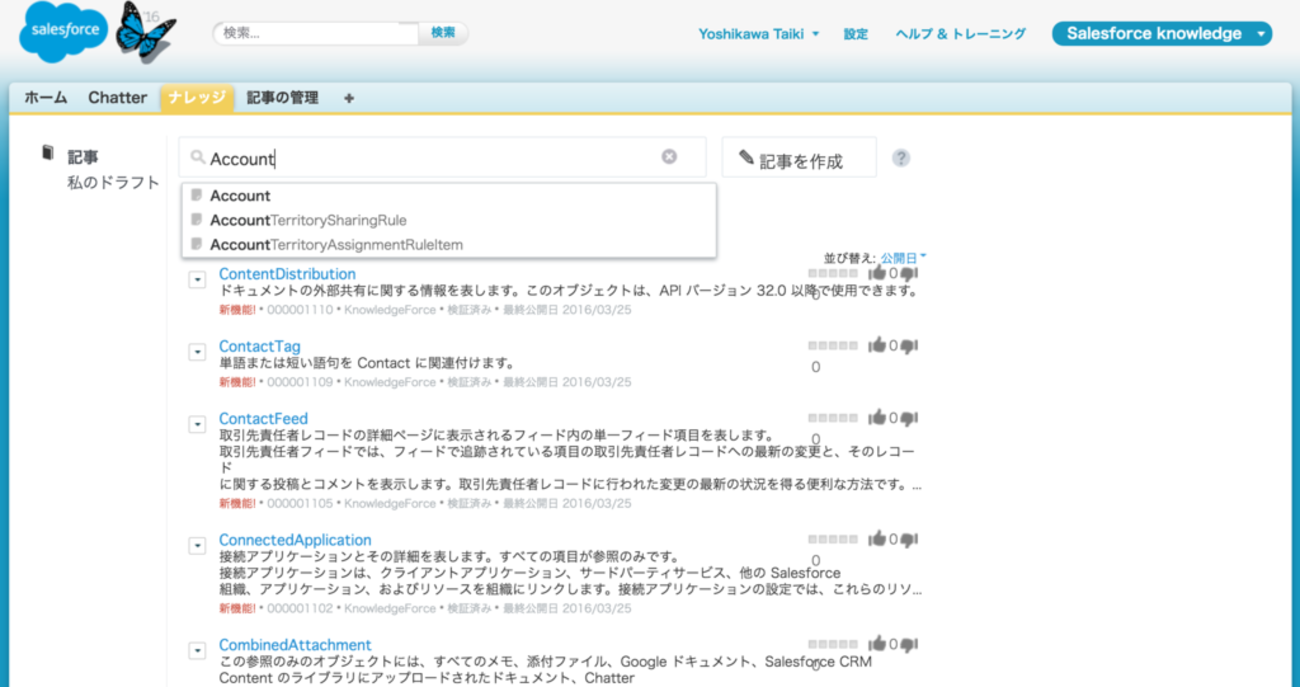This screenshot has height=687, width=1300.
Task: Thumbs down the ContactTag article
Action: (909, 346)
